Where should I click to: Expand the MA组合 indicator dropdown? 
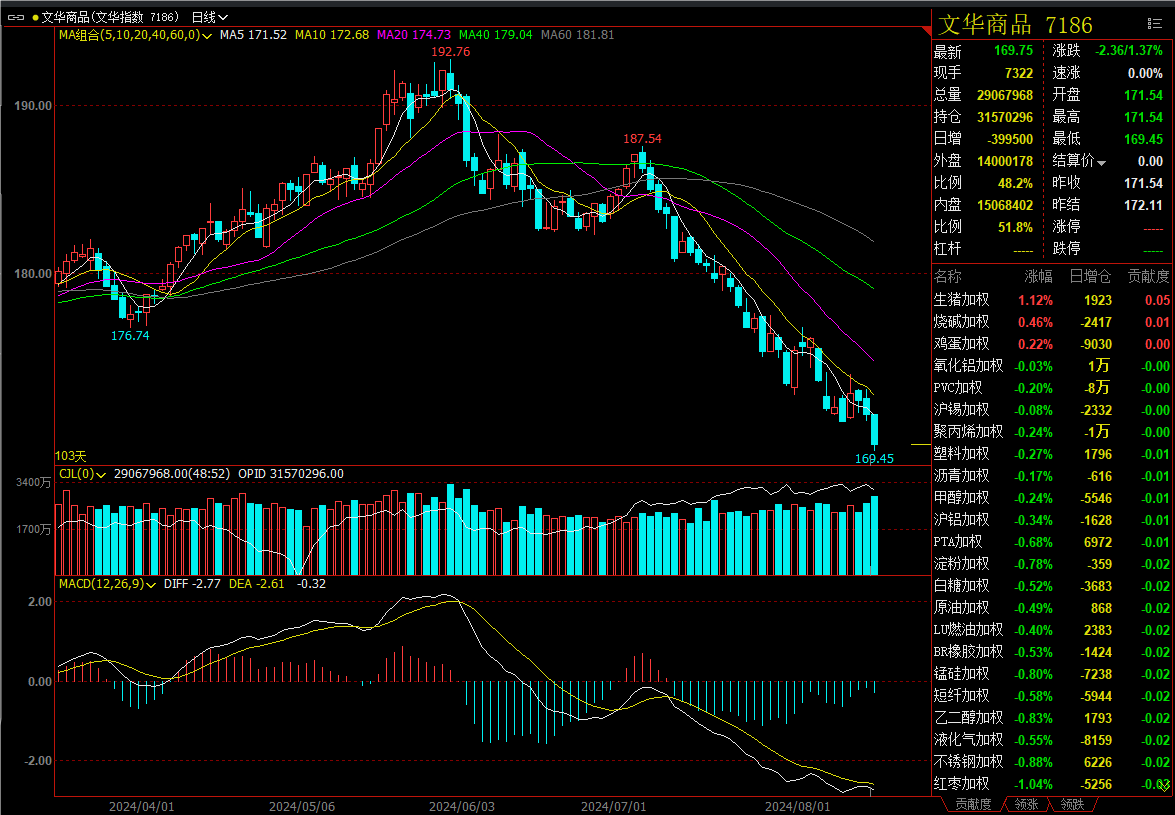click(x=207, y=35)
